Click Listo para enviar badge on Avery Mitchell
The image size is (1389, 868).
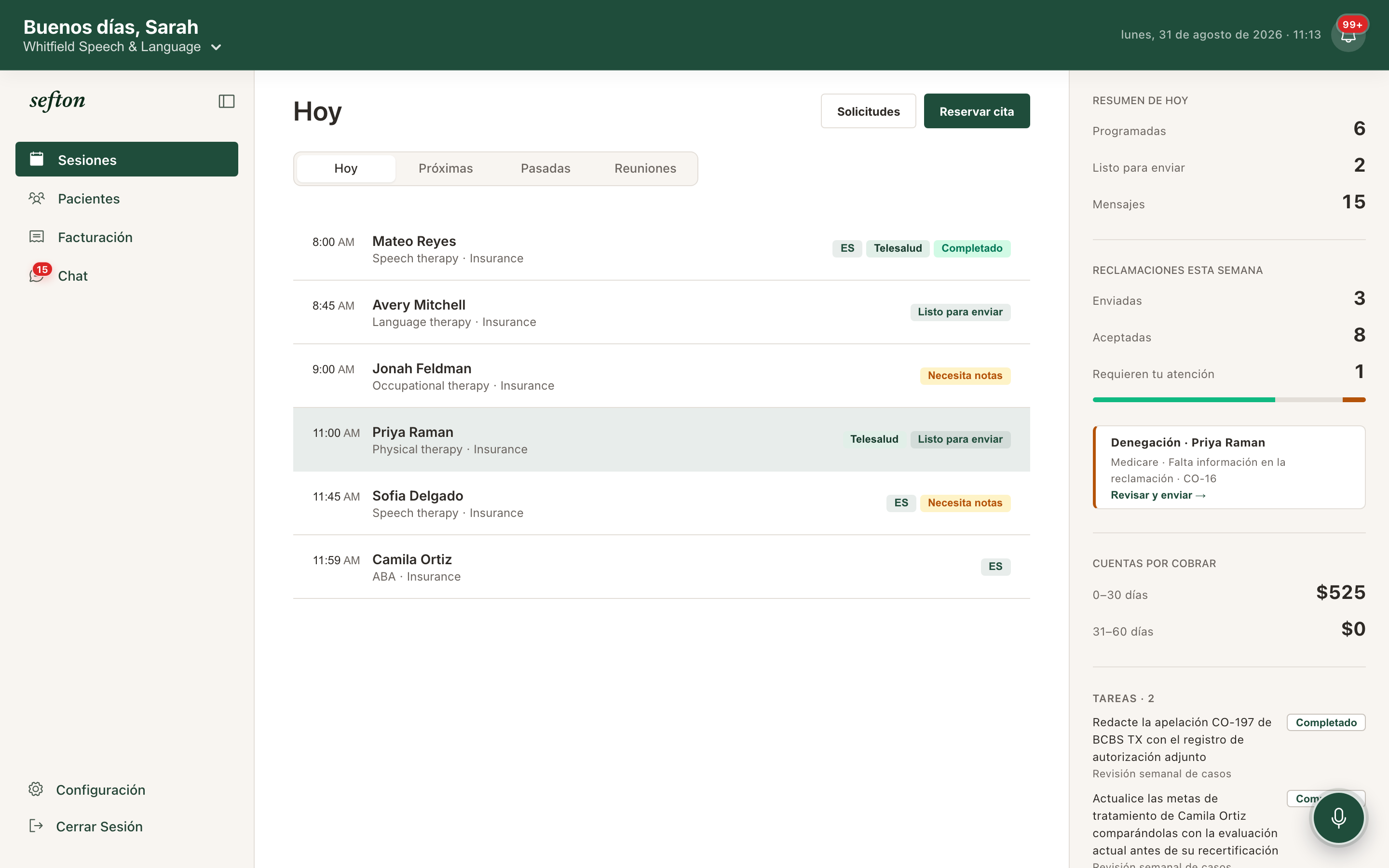(x=960, y=312)
